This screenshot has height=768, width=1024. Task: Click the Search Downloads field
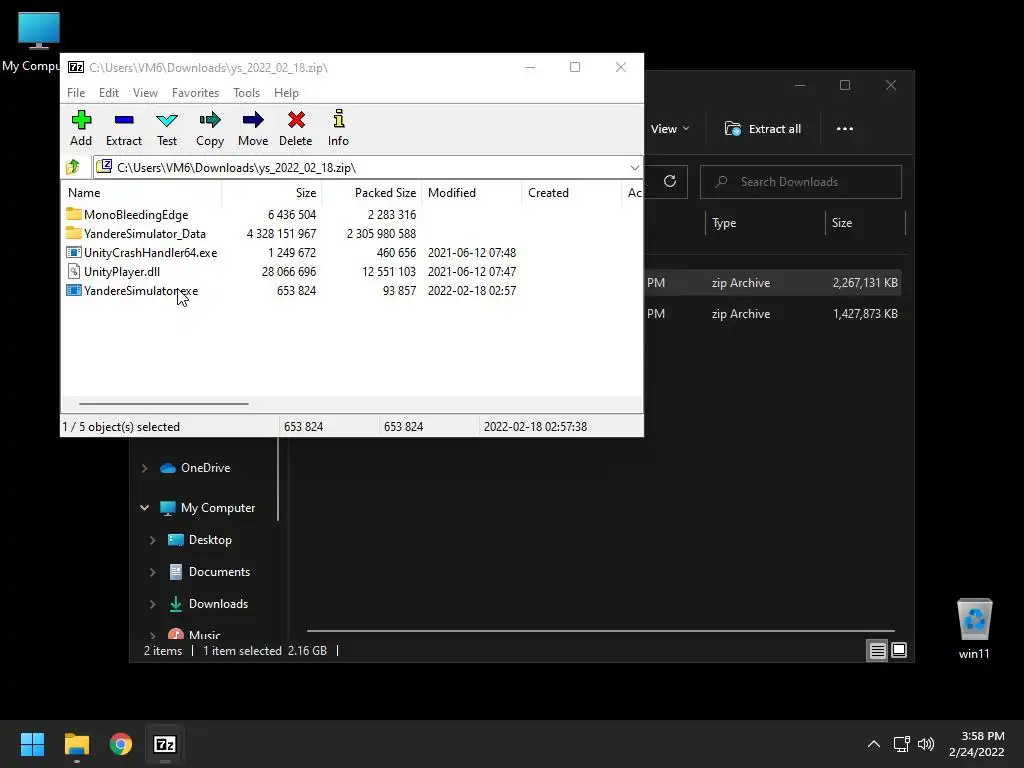(801, 182)
